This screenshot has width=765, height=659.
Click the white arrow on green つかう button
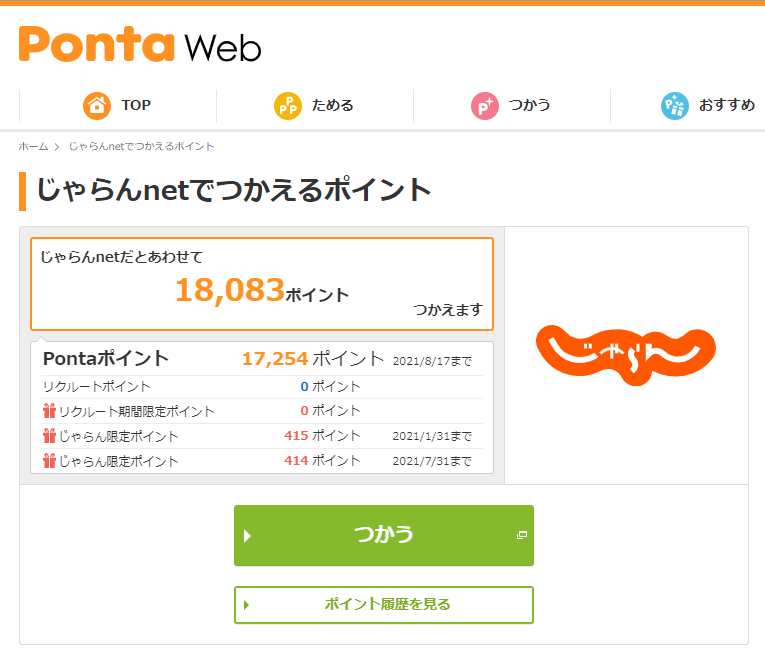(247, 536)
